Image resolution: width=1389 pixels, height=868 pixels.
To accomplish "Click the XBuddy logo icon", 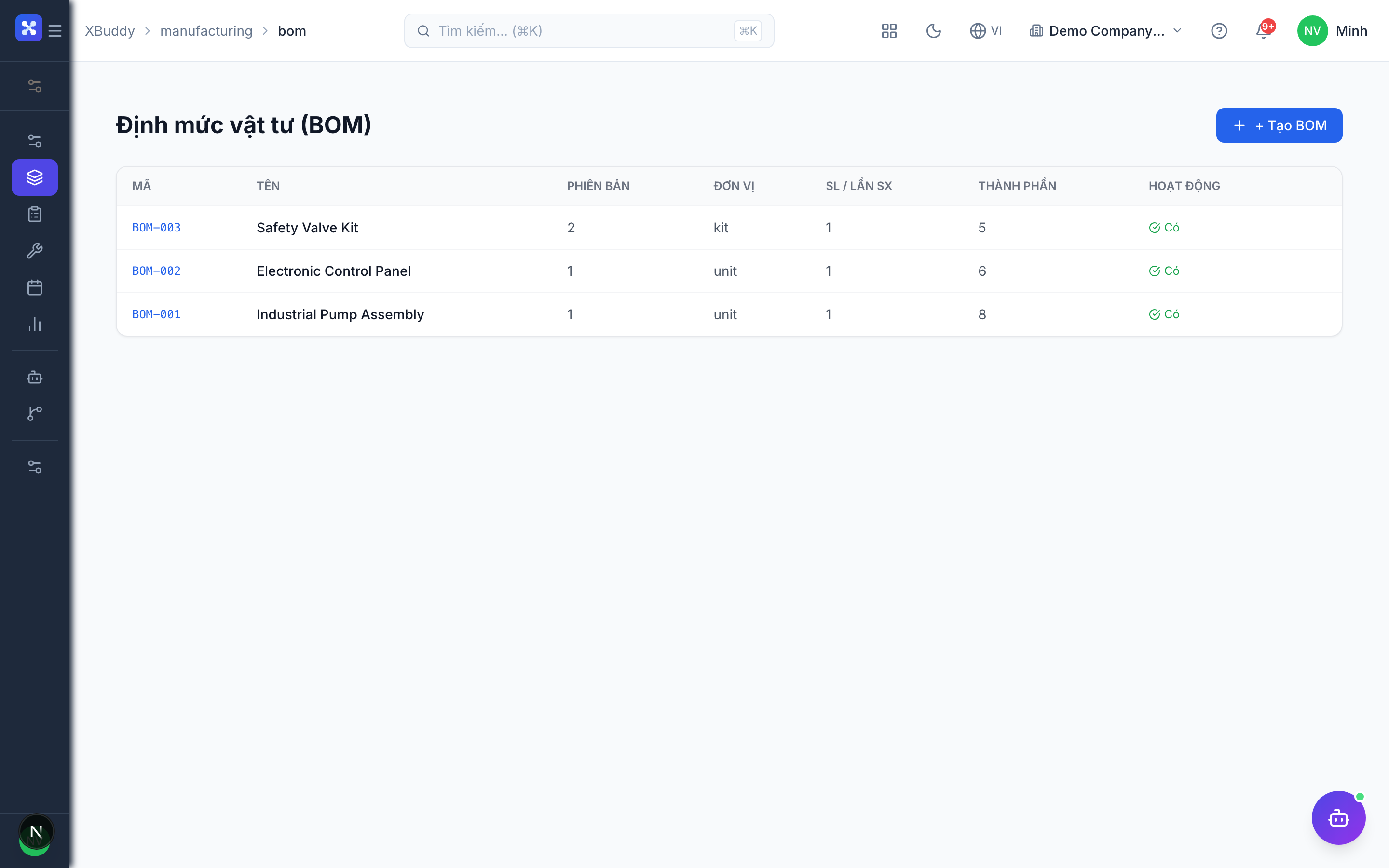I will [29, 28].
